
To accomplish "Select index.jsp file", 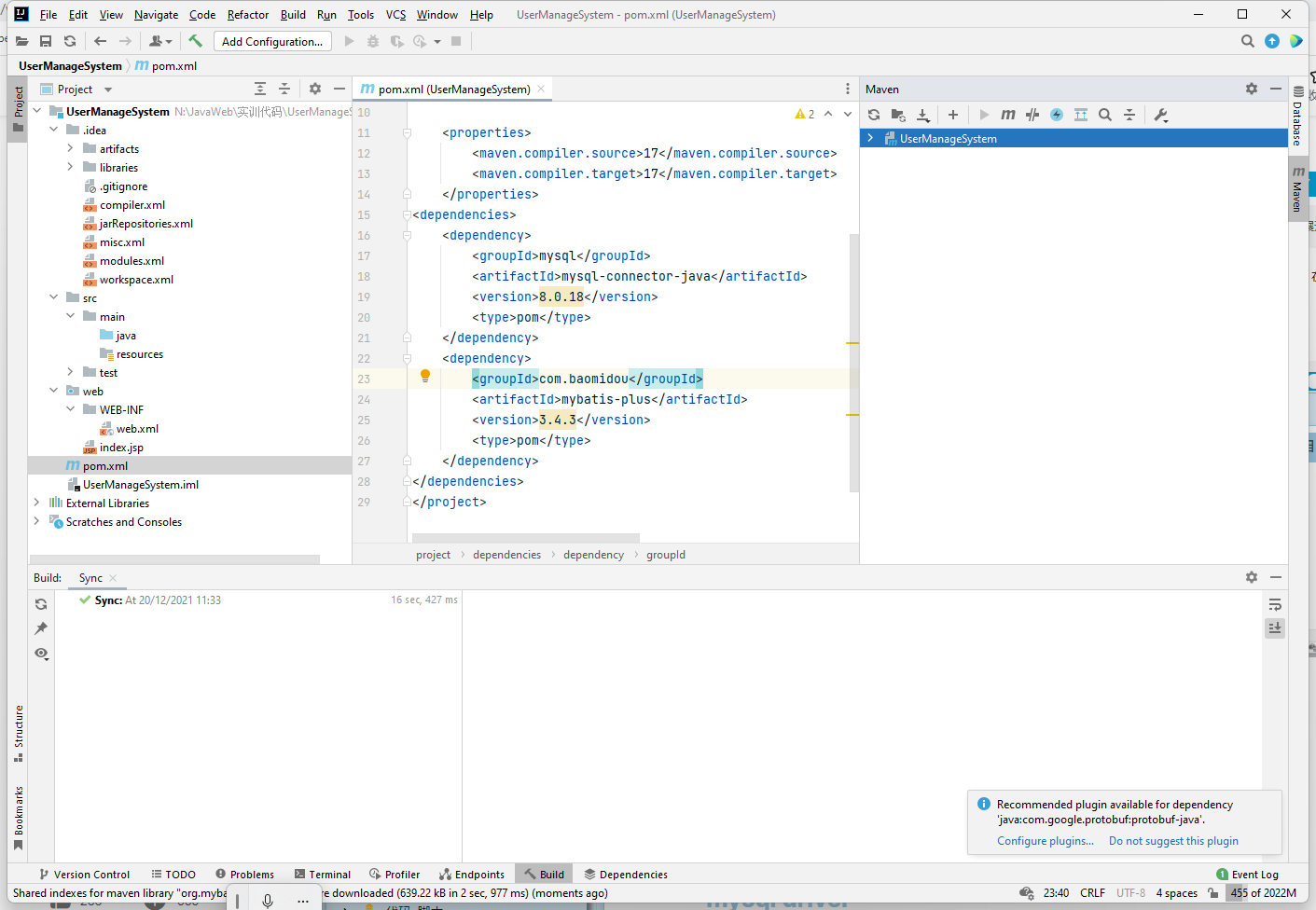I will point(121,448).
